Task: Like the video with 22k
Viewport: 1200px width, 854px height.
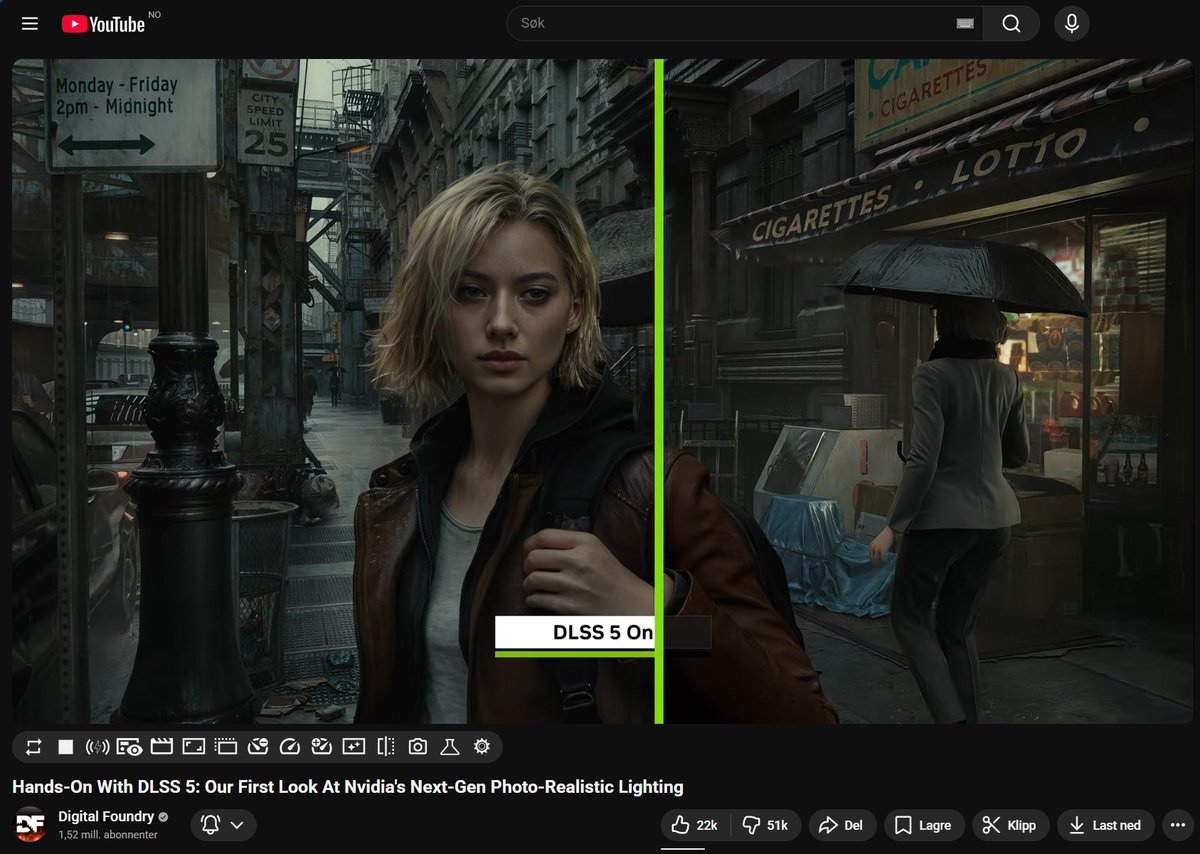Action: (x=695, y=825)
